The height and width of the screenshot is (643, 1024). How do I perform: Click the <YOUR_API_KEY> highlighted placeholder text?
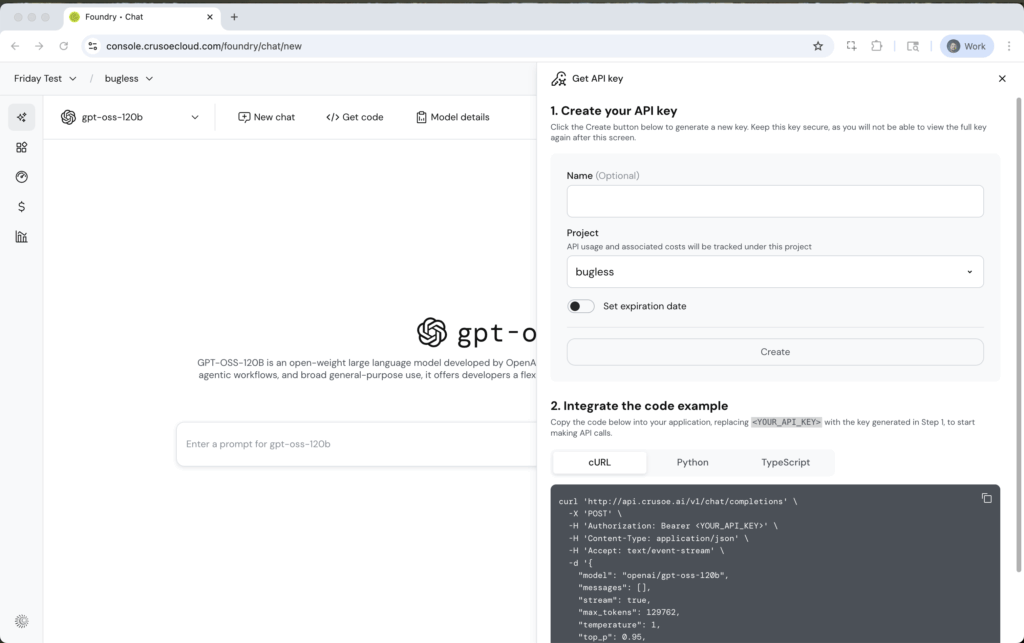pos(786,422)
